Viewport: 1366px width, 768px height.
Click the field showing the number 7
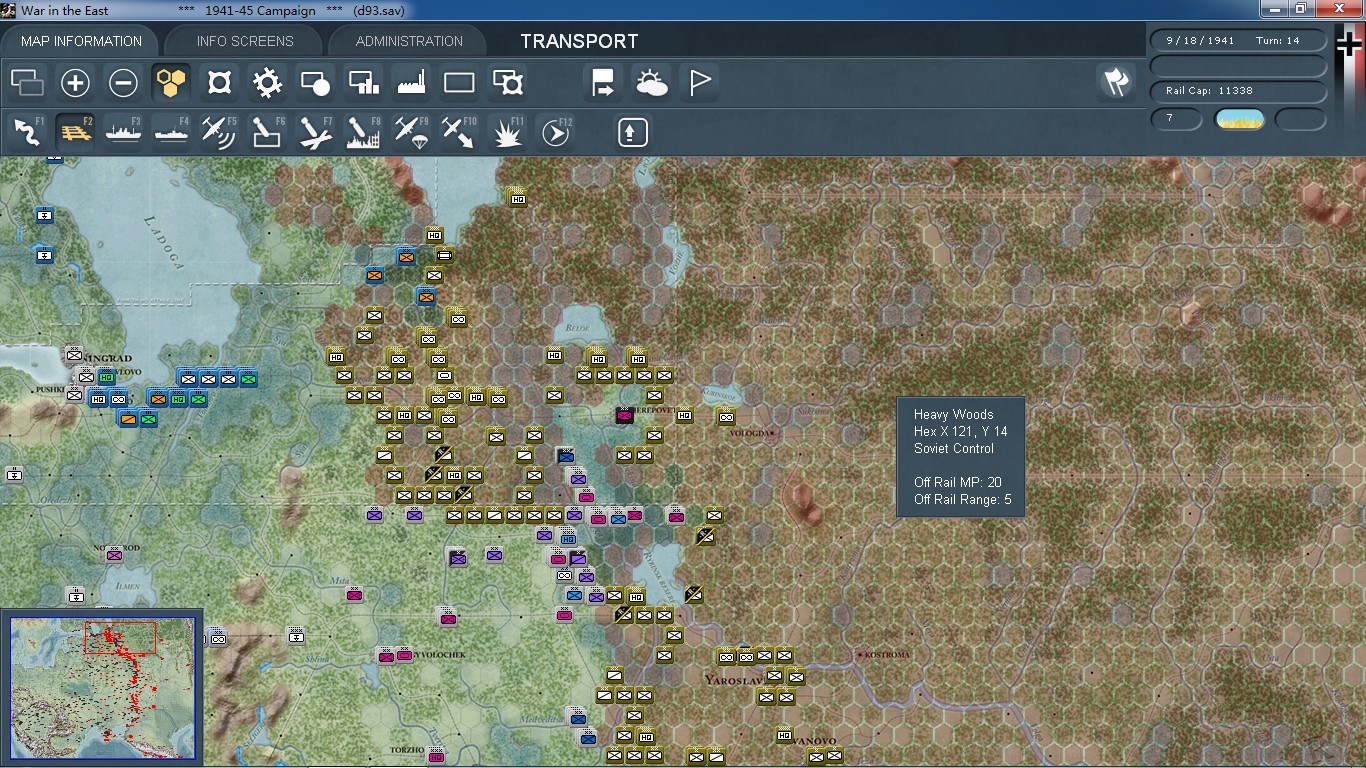pyautogui.click(x=1177, y=119)
